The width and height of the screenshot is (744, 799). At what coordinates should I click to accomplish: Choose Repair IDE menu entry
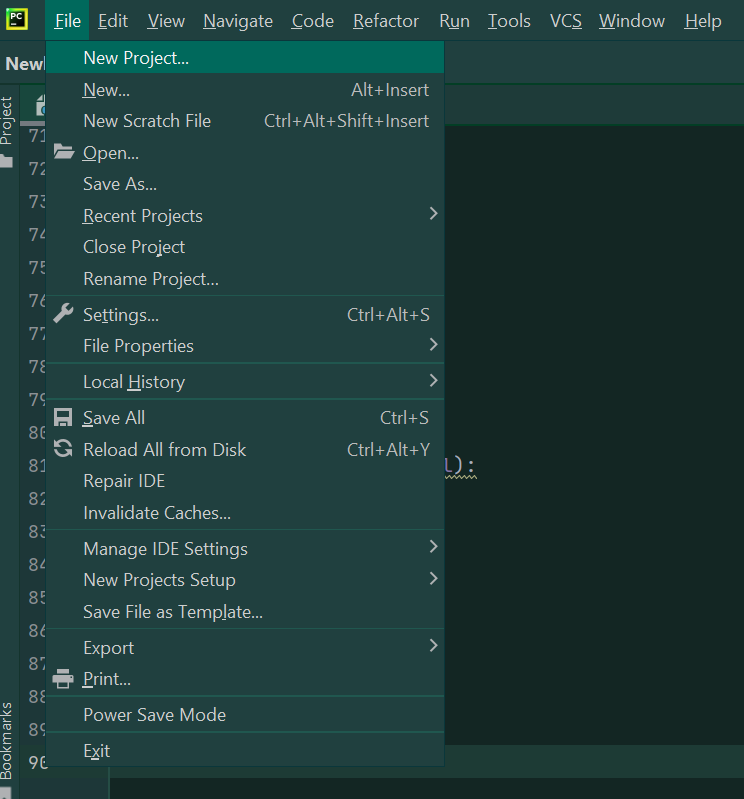245,481
